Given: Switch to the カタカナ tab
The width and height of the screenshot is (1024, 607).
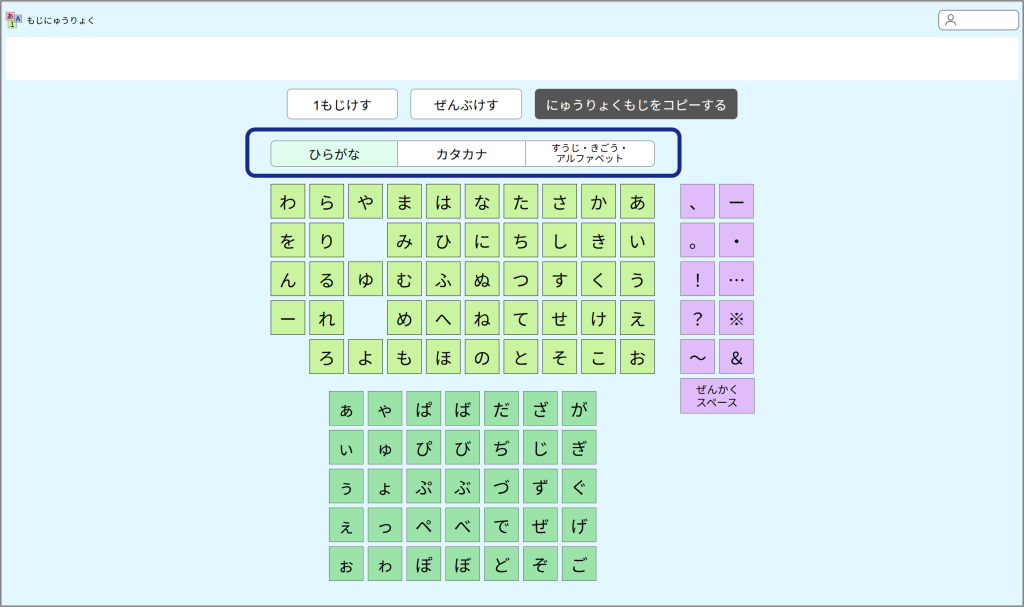Looking at the screenshot, I should [461, 154].
